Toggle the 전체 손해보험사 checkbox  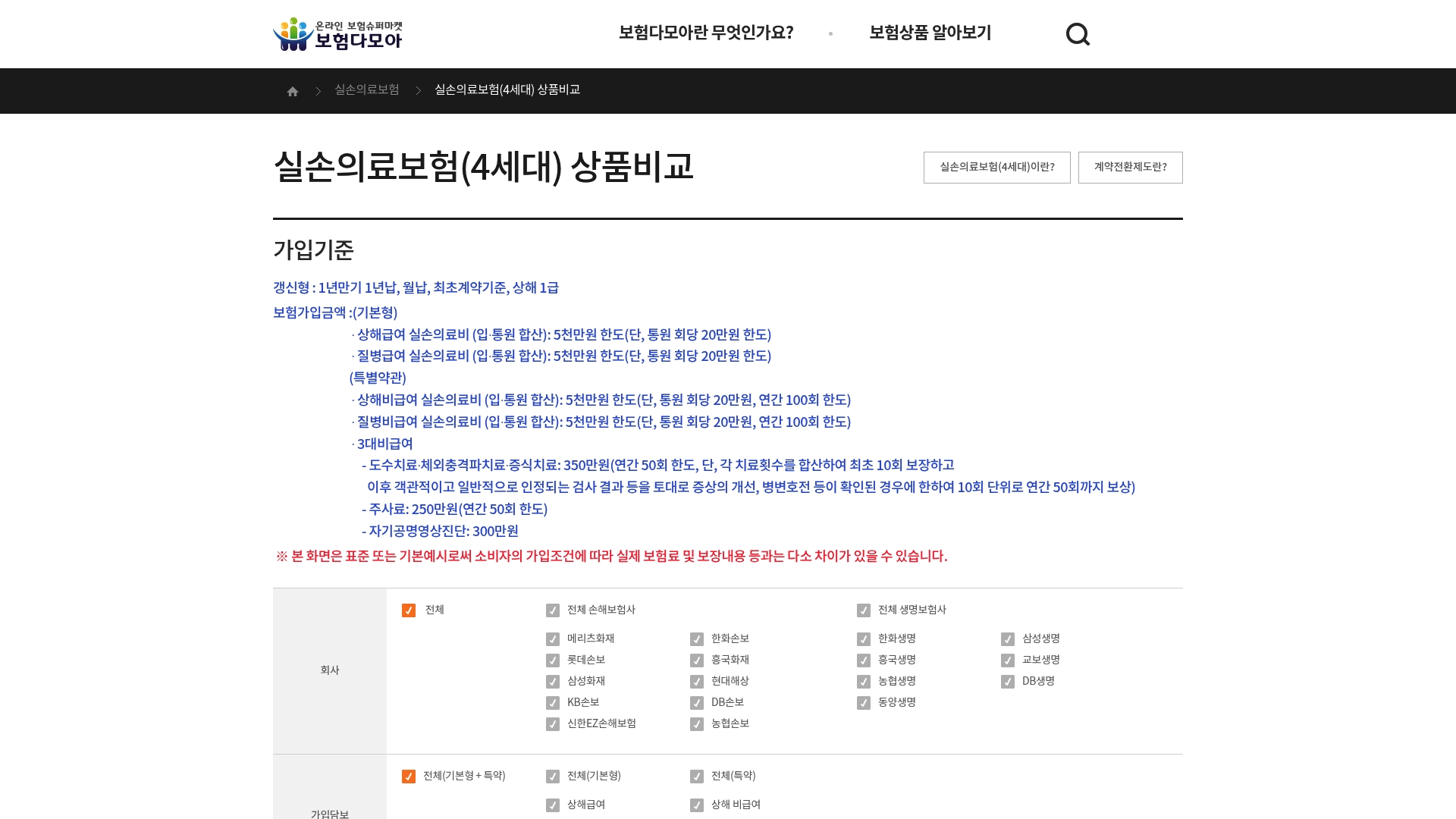click(x=553, y=610)
